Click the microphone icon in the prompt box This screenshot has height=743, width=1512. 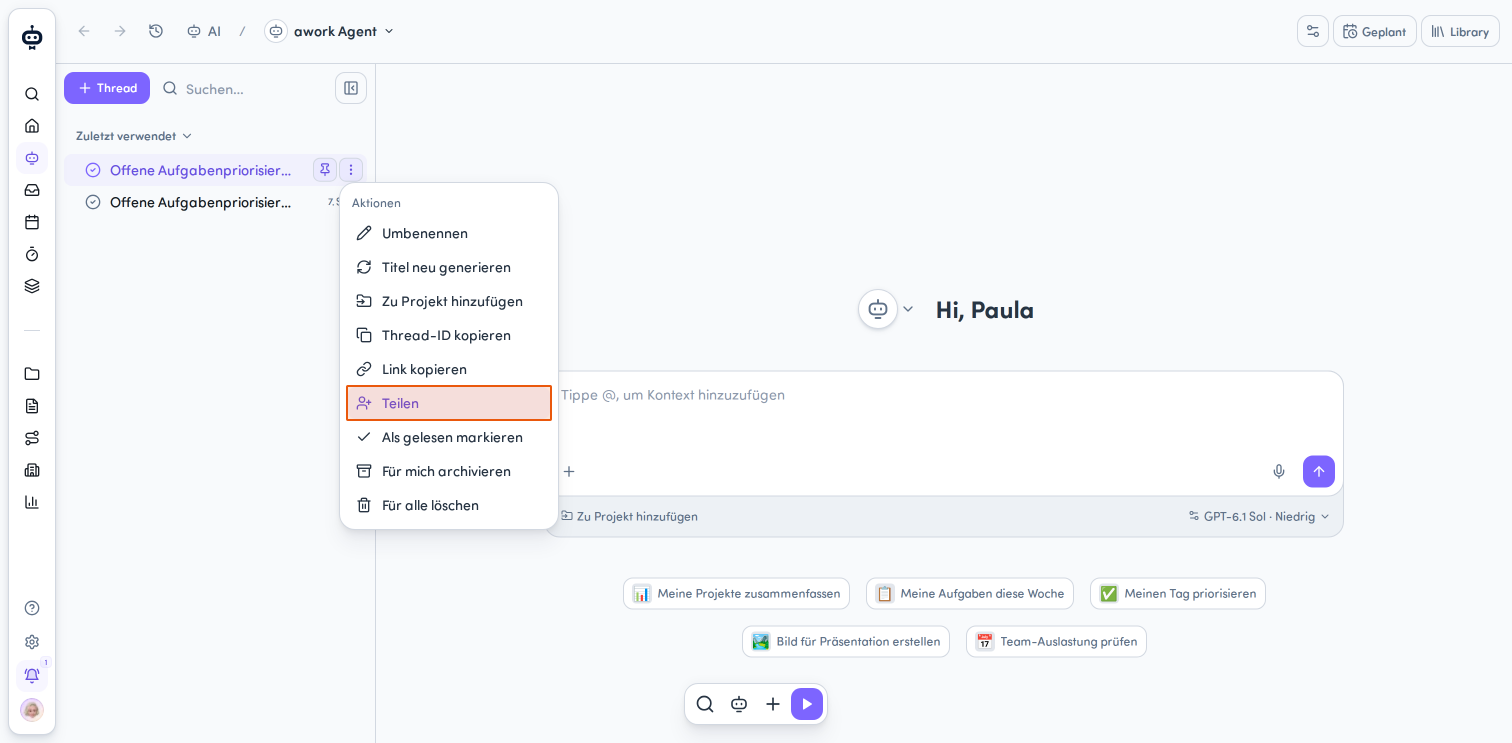(1278, 471)
